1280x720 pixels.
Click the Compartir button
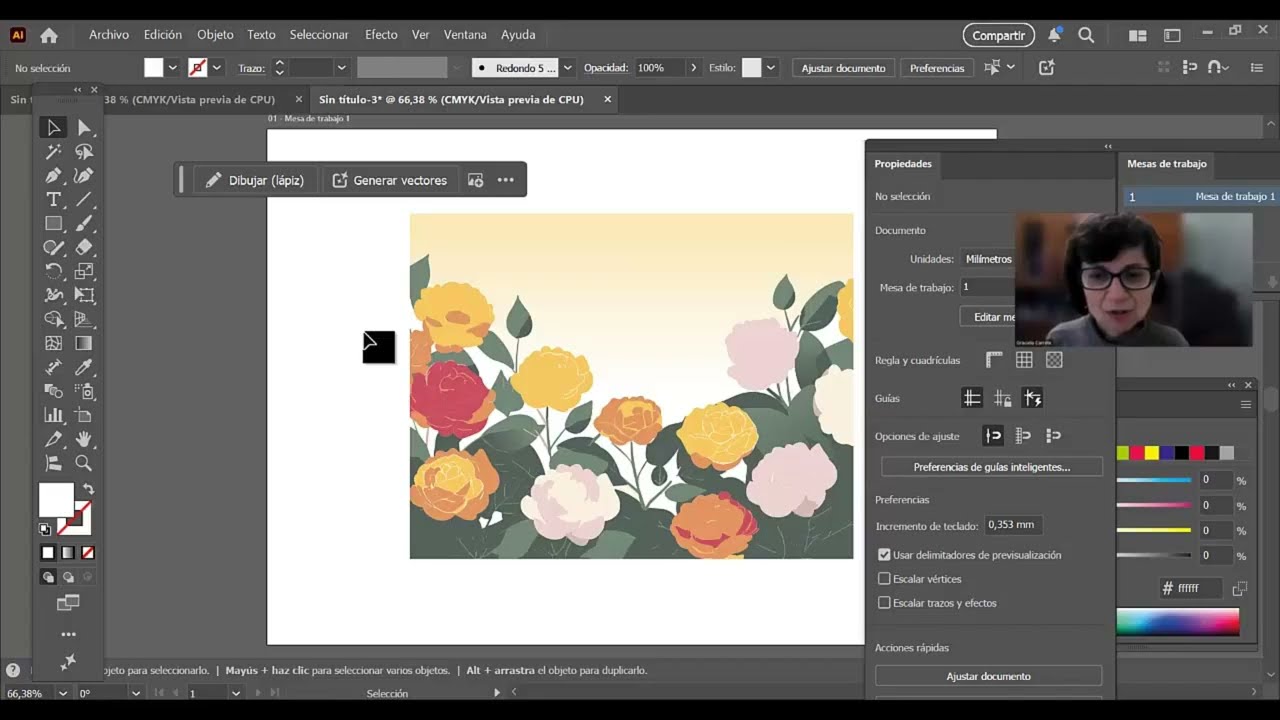pos(999,35)
